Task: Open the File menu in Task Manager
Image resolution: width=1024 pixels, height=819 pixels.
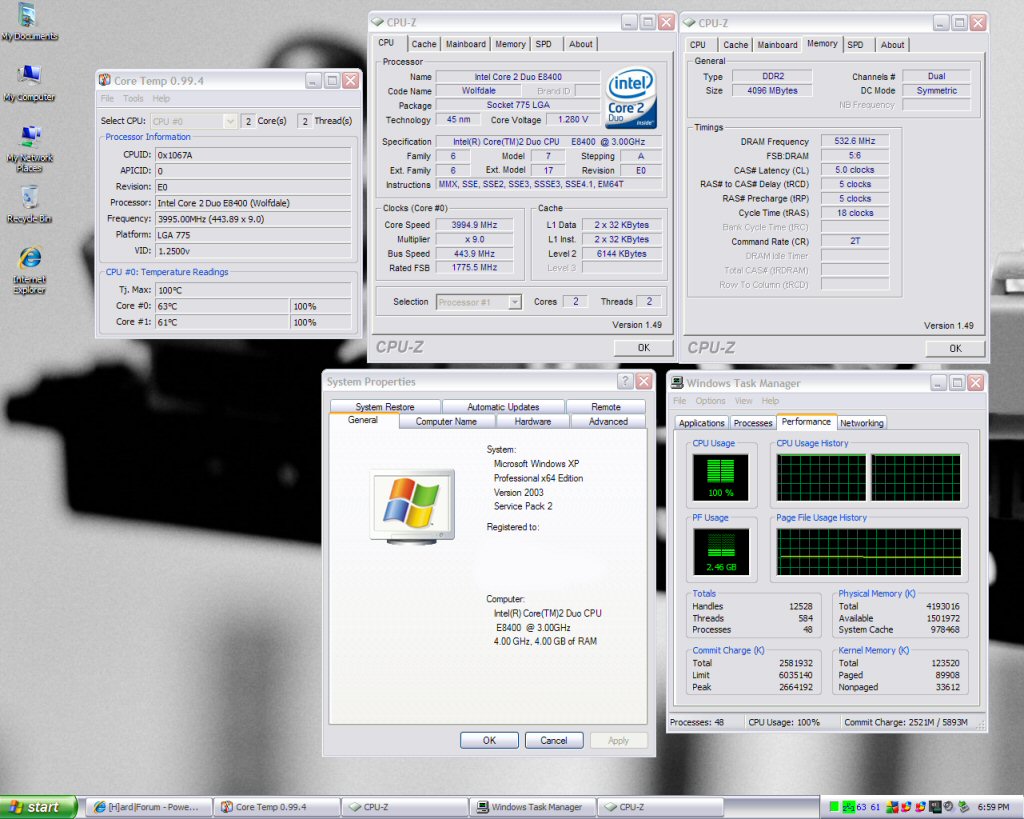Action: coord(680,401)
